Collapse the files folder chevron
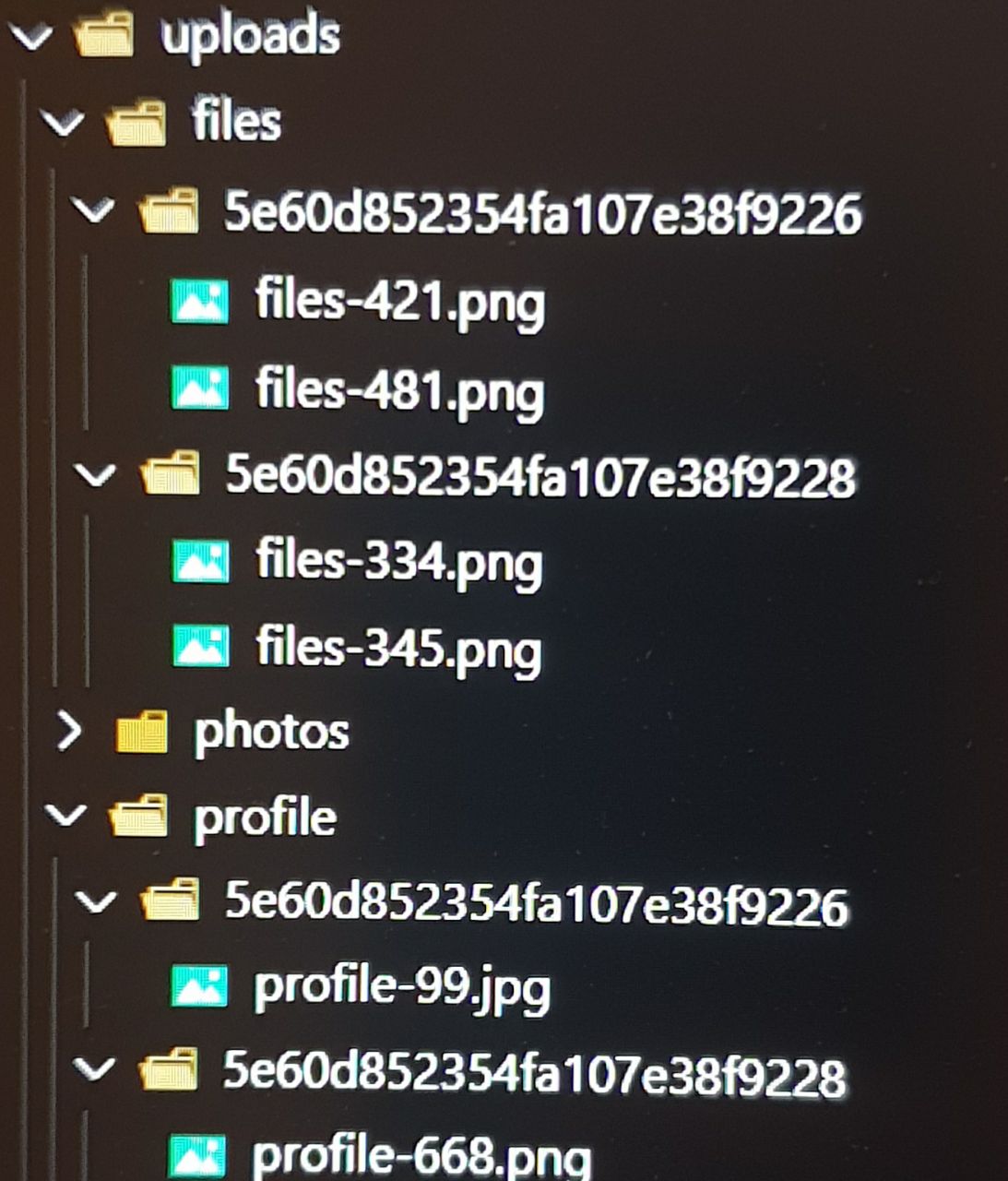 (x=63, y=124)
